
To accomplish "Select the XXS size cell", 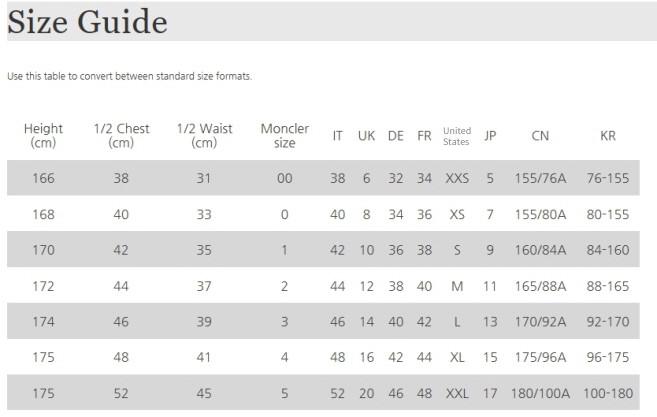I will pyautogui.click(x=457, y=178).
